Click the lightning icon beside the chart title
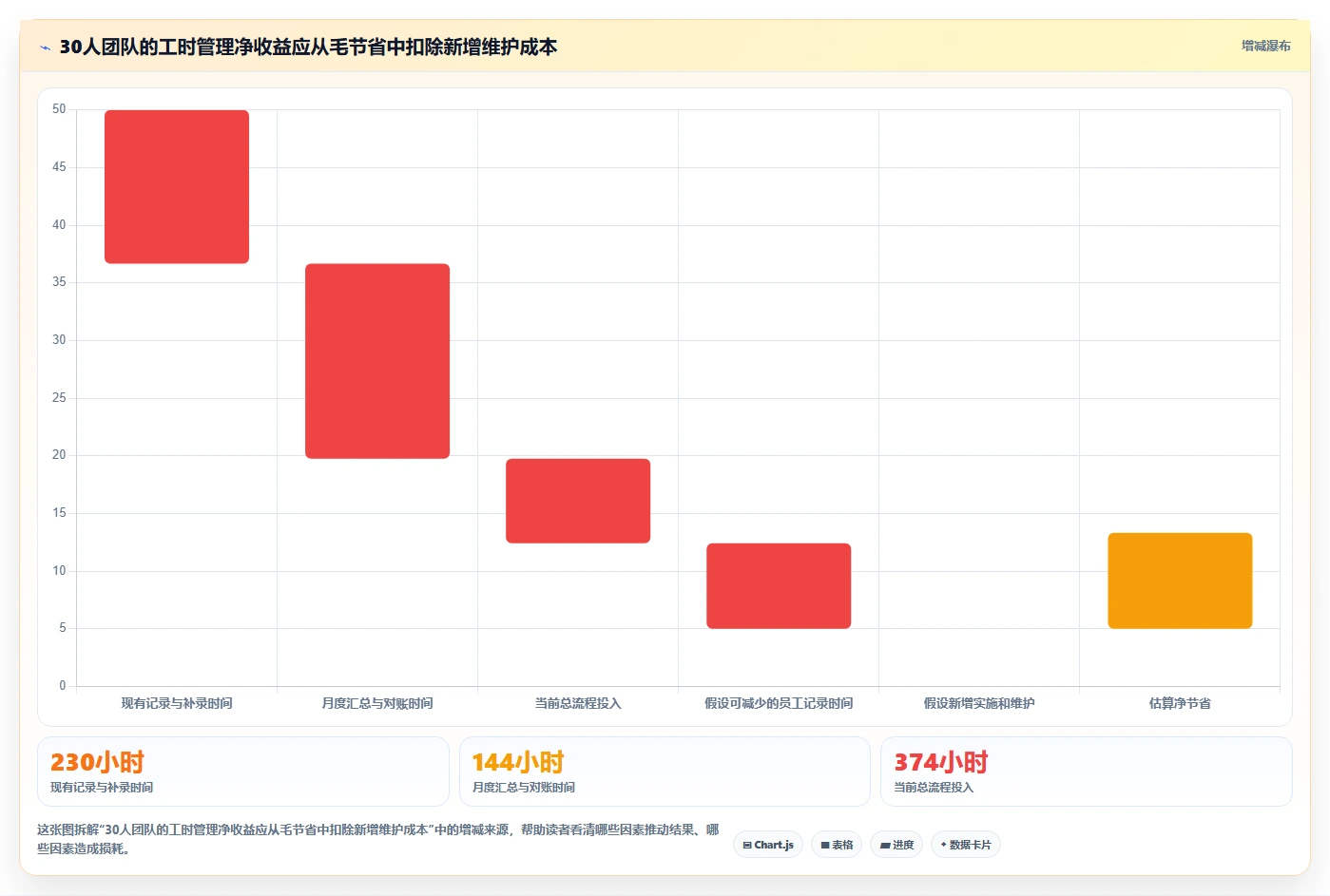1330x896 pixels. click(45, 48)
